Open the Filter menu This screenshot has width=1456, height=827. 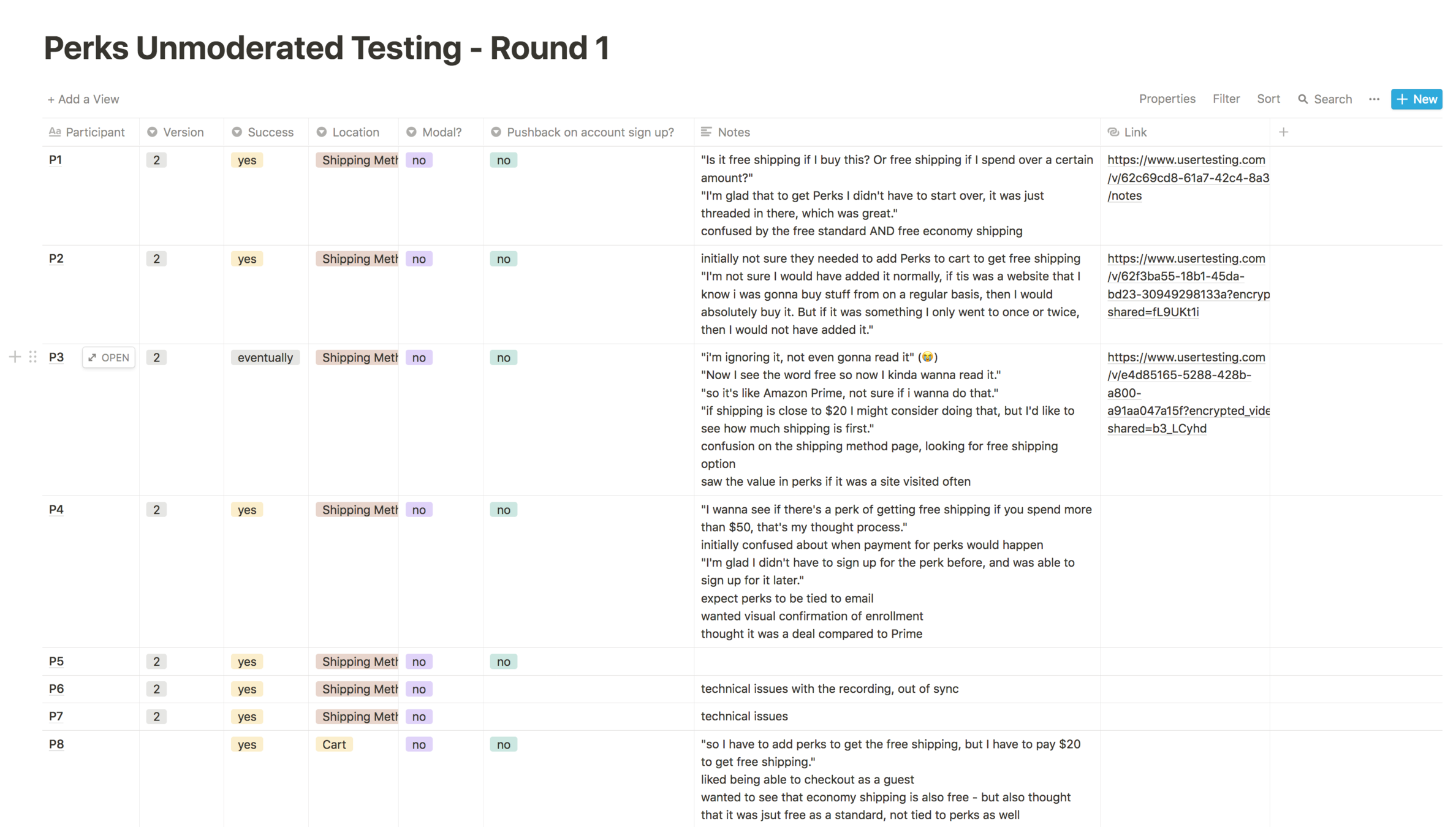1226,99
